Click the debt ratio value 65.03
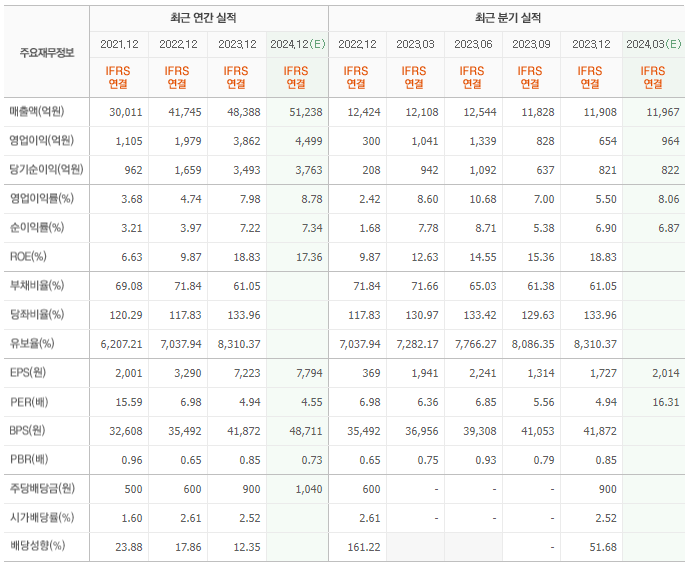 point(483,286)
